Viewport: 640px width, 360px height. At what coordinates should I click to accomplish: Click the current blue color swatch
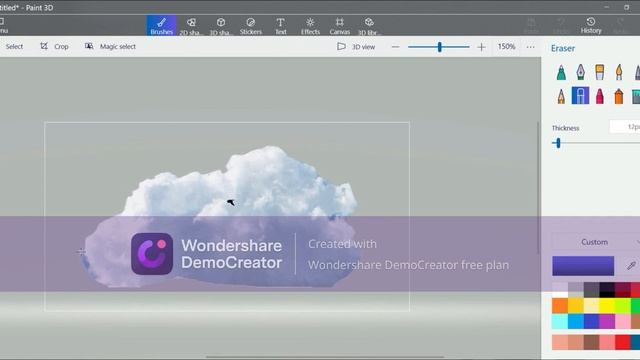tap(583, 266)
